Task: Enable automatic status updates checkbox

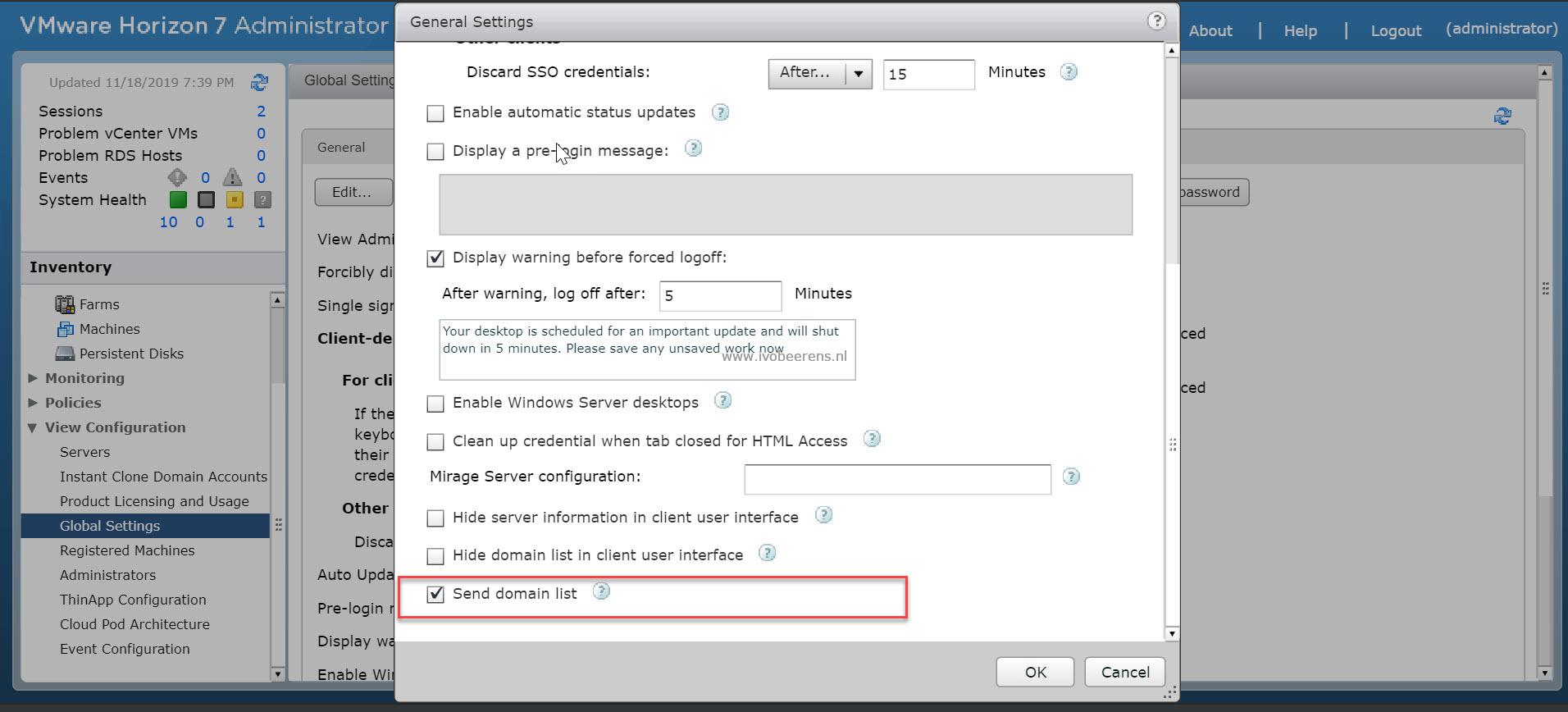Action: 435,113
